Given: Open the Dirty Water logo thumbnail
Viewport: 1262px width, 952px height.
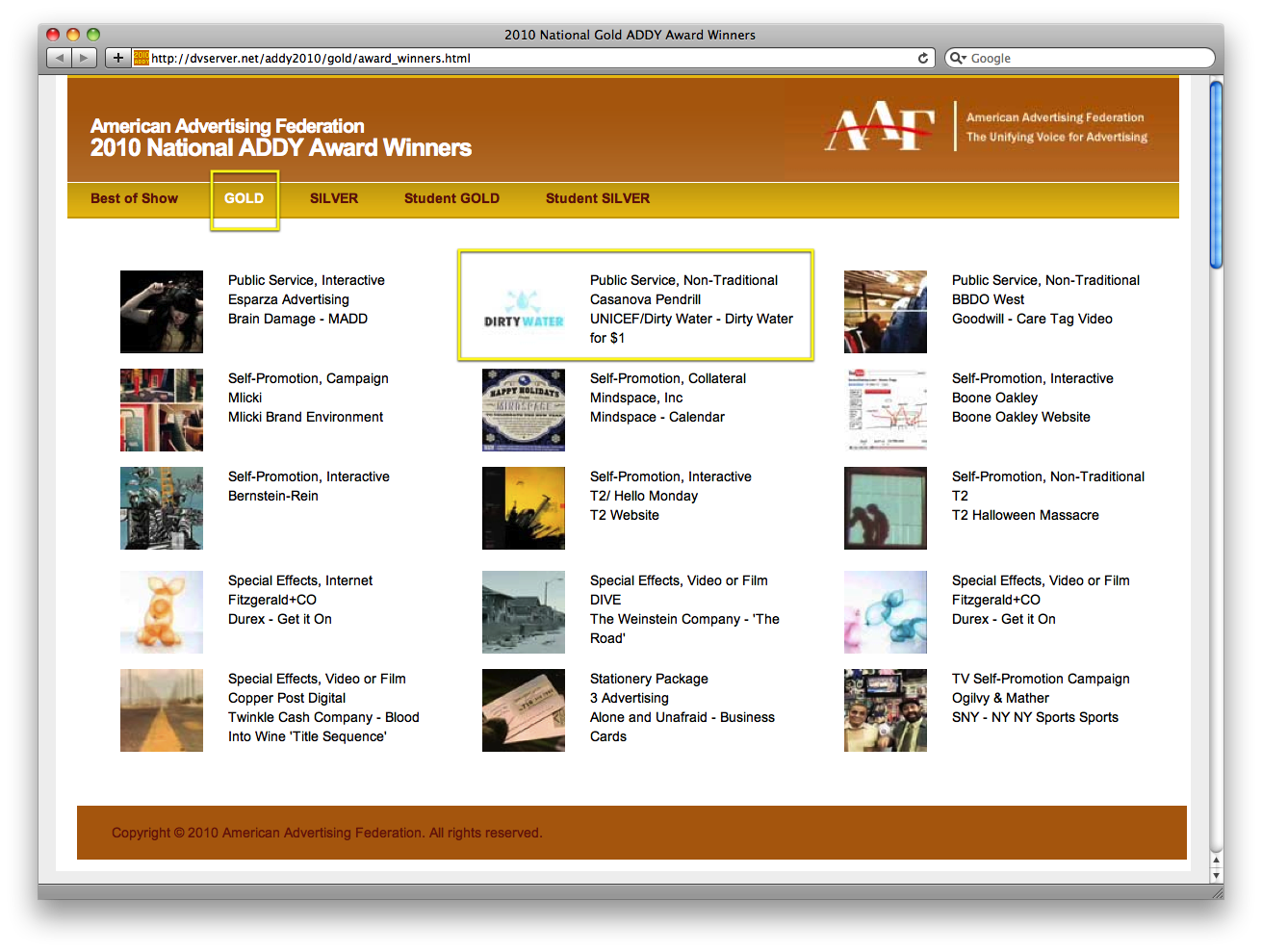Looking at the screenshot, I should tap(523, 312).
